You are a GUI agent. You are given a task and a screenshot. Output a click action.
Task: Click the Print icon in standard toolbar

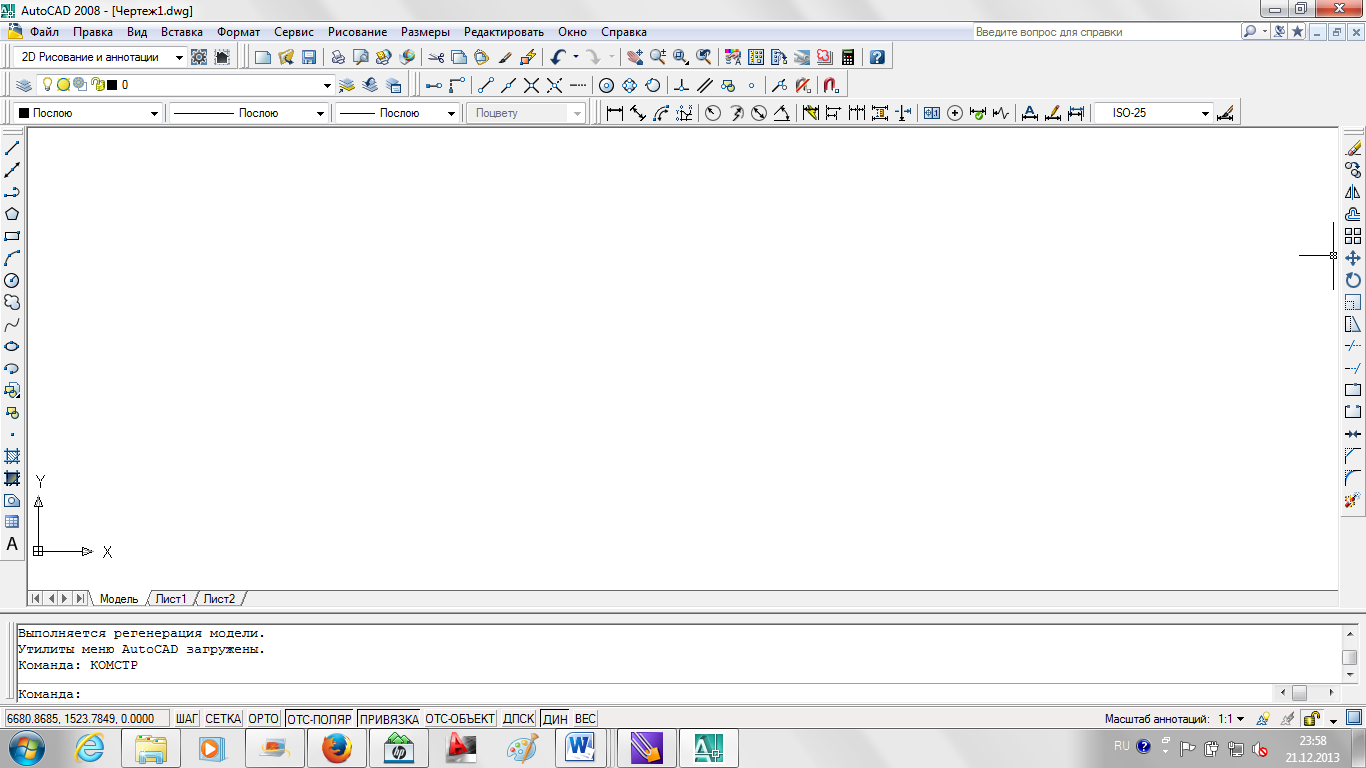coord(338,57)
